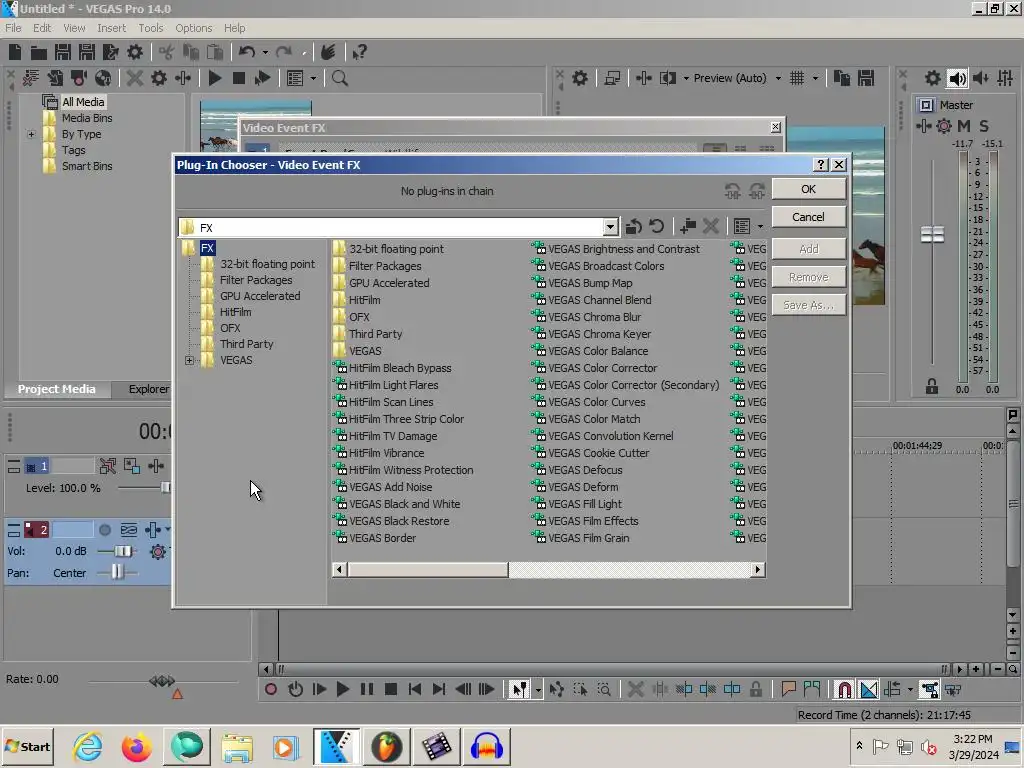
Task: Open the Options menu
Action: click(193, 28)
